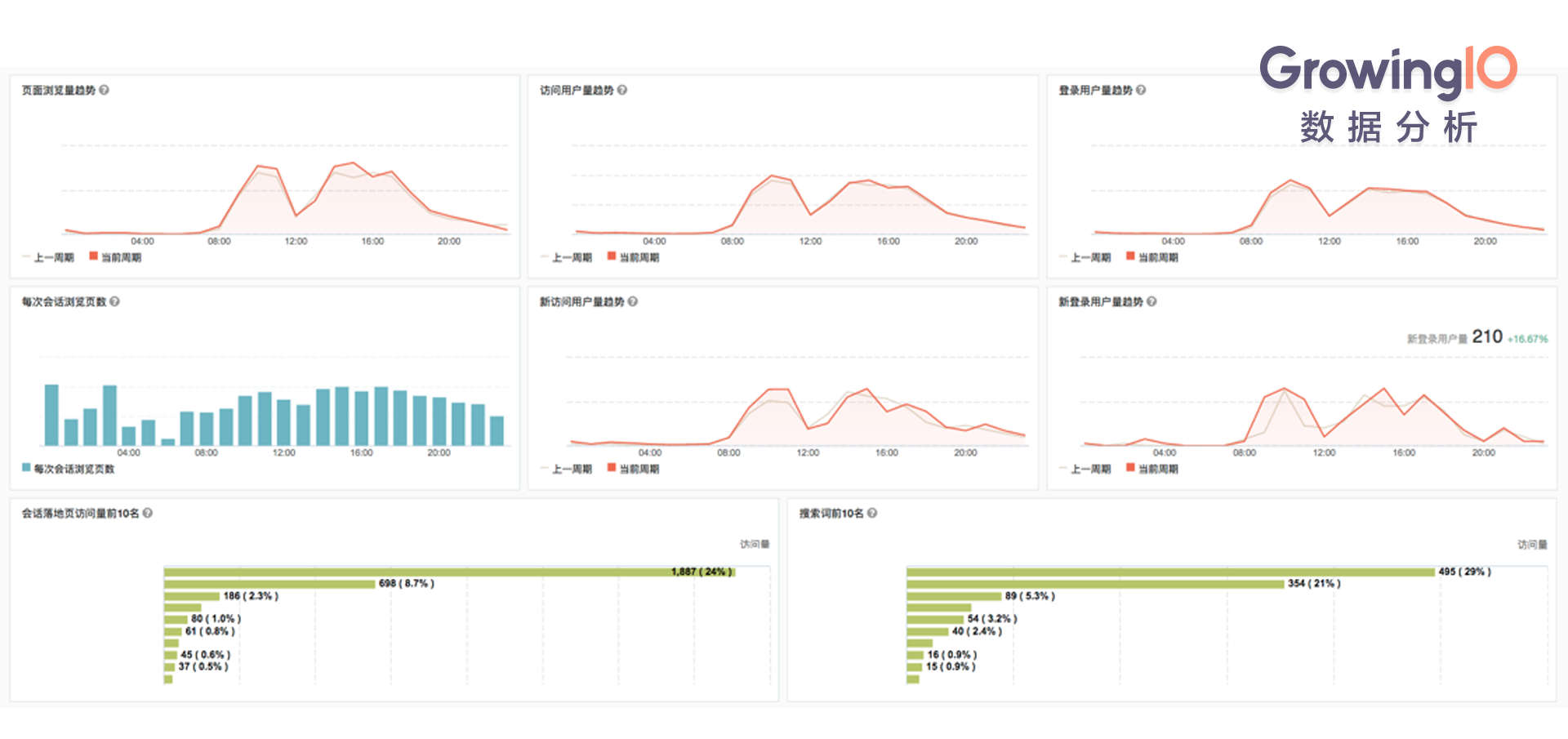Click help icon beside 新登录用户量趋势 title
This screenshot has height=739, width=1568.
pos(1151,301)
